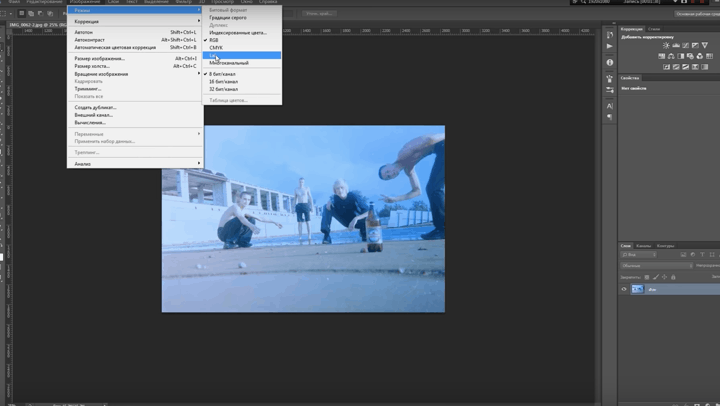720x406 pixels.
Task: Expand the Режим submenu entry
Action: pos(135,10)
